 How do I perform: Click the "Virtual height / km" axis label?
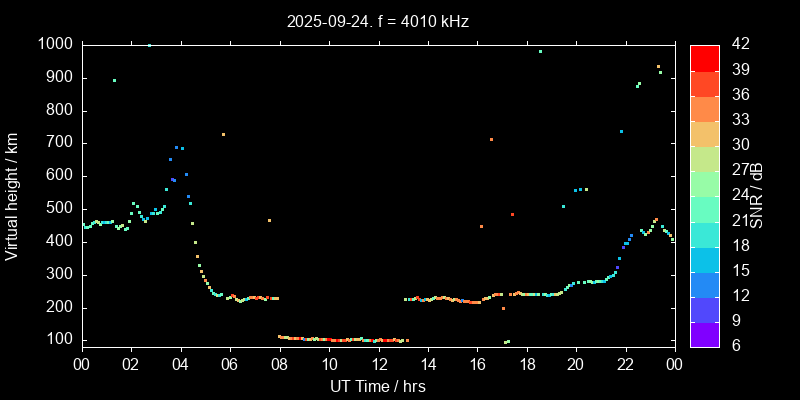click(x=12, y=196)
